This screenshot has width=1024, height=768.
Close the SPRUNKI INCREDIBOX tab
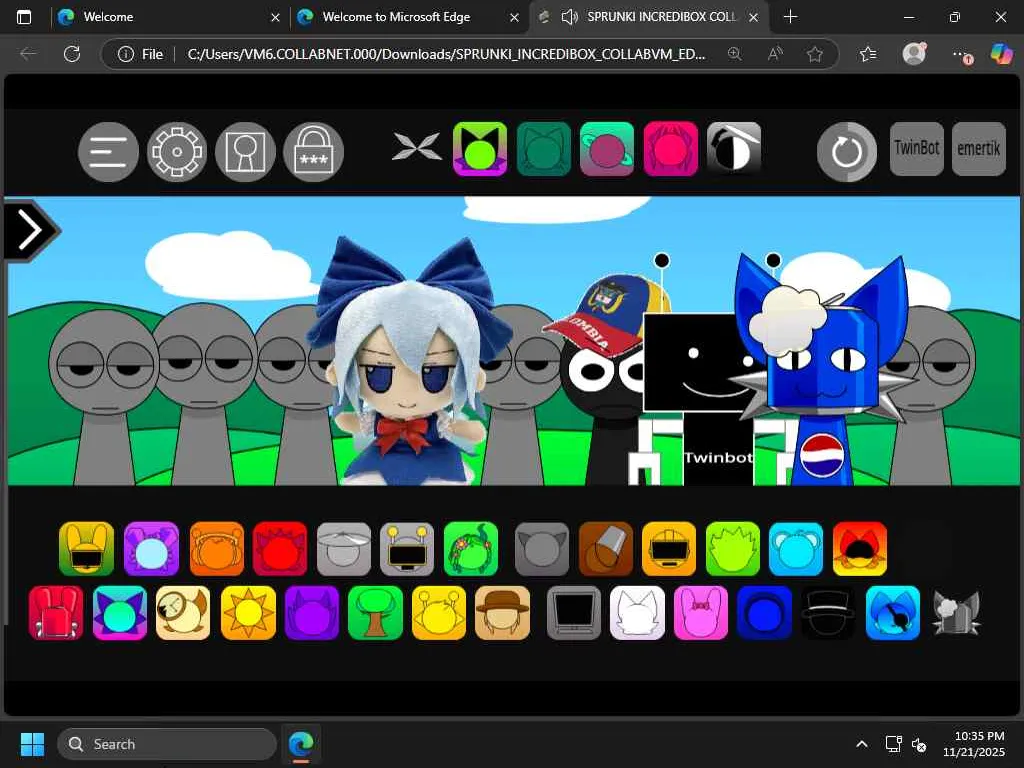tap(754, 17)
